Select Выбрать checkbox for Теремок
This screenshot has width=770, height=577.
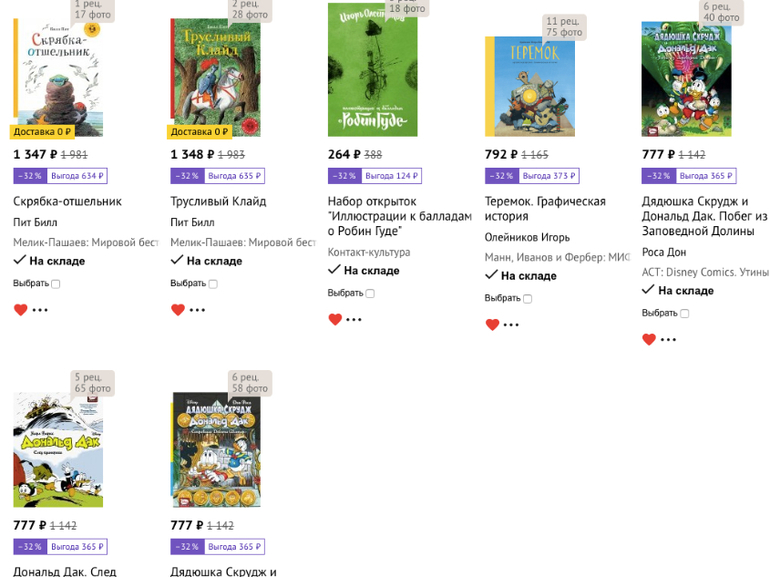527,299
